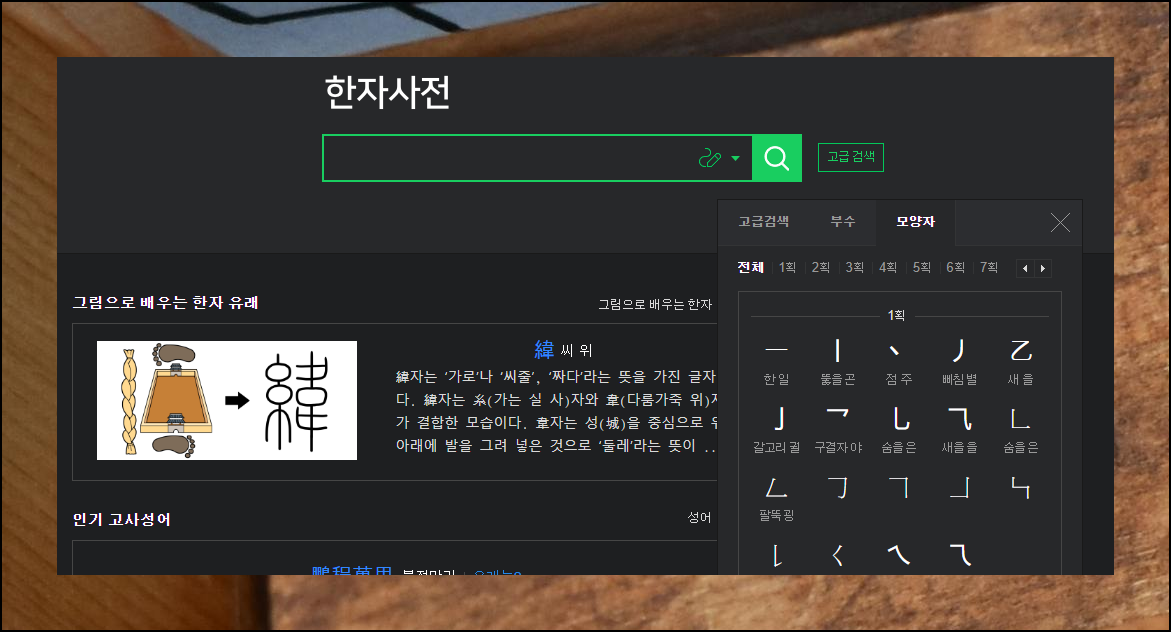This screenshot has width=1171, height=632.
Task: Go to previous stroke count page
Action: click(x=1025, y=268)
